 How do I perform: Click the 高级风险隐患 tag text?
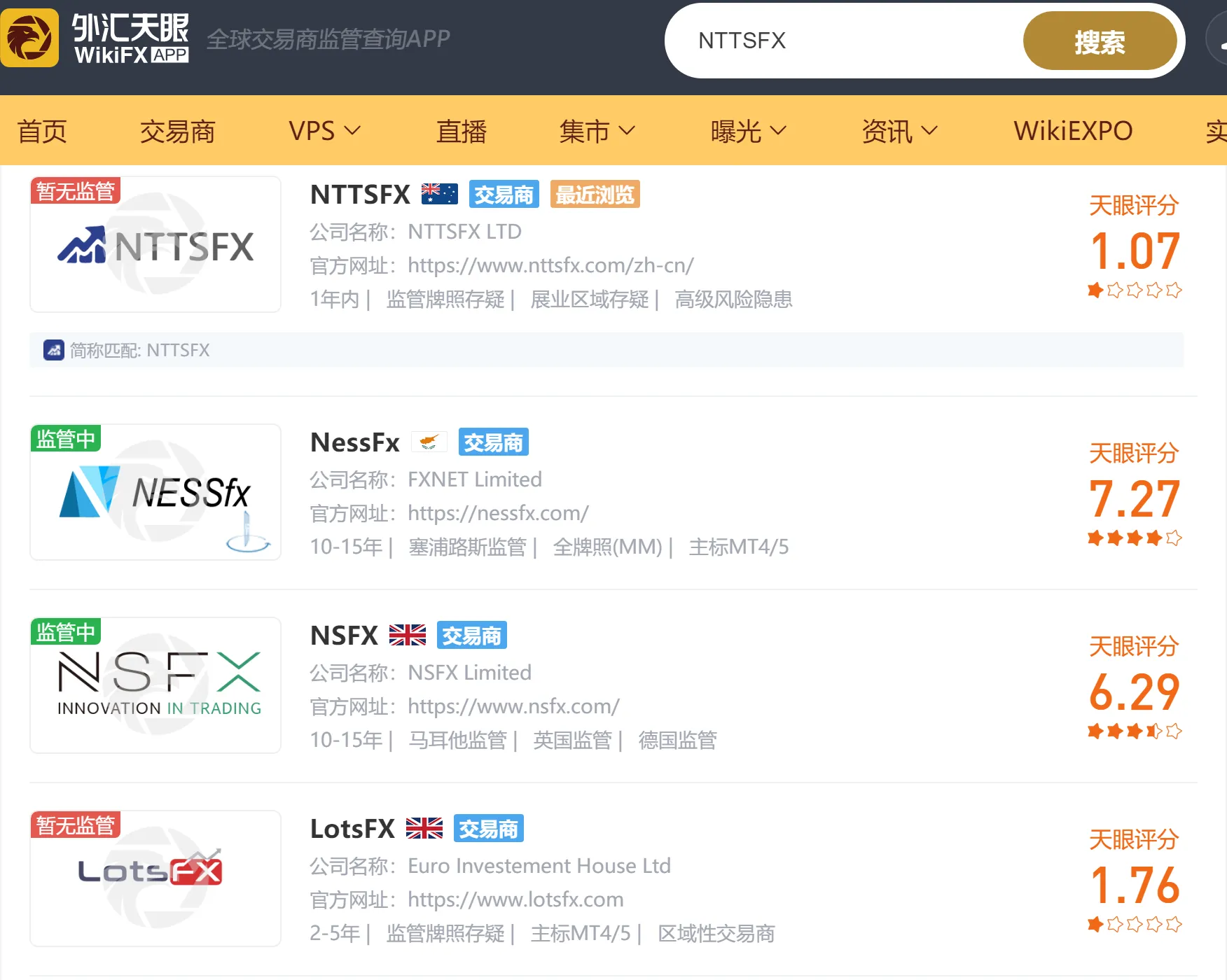tap(733, 300)
